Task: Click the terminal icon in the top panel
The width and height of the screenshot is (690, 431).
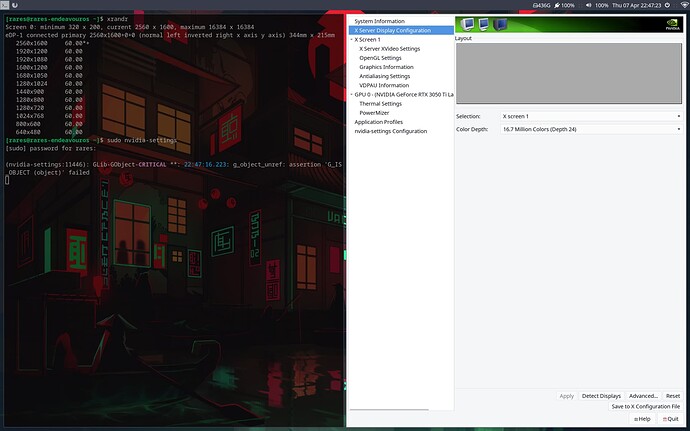Action: (x=4, y=5)
